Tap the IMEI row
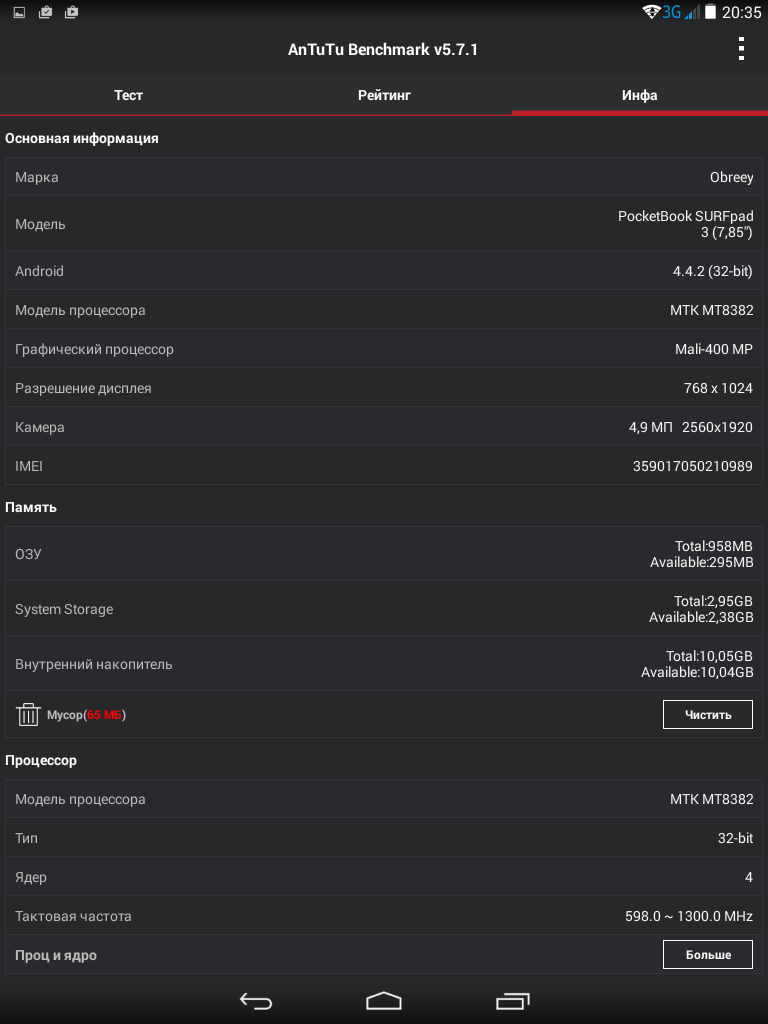 point(384,466)
